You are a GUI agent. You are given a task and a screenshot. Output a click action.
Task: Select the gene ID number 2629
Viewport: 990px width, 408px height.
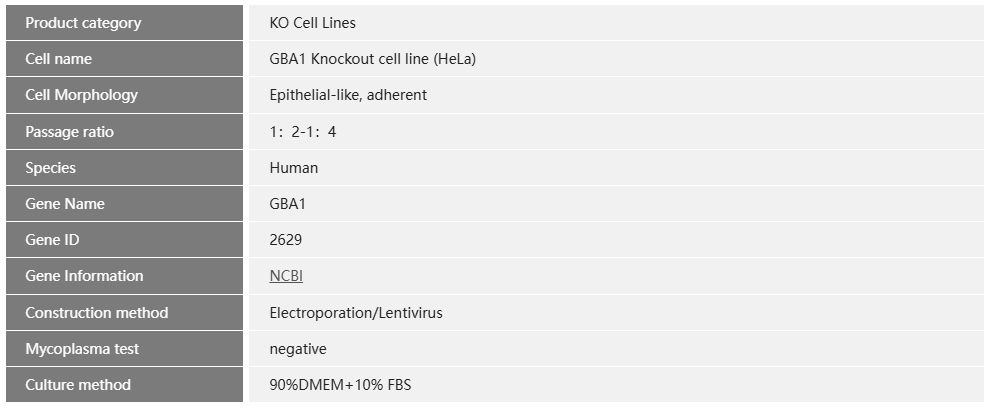click(286, 240)
